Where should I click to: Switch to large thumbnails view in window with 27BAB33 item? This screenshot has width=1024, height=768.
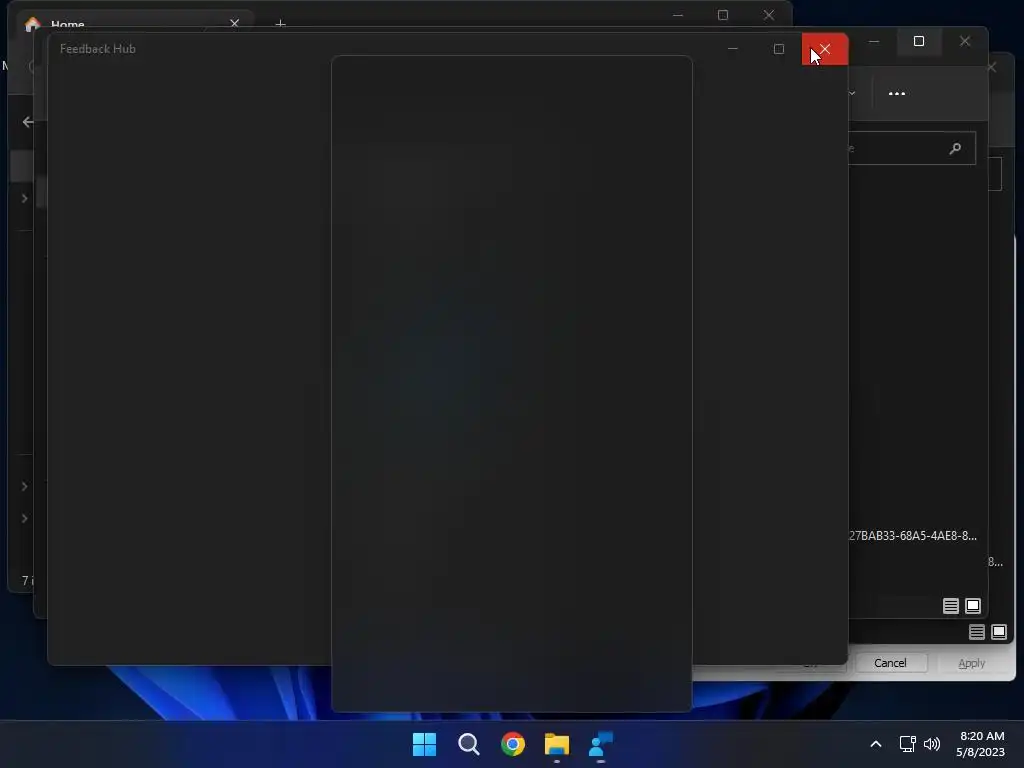coord(973,606)
